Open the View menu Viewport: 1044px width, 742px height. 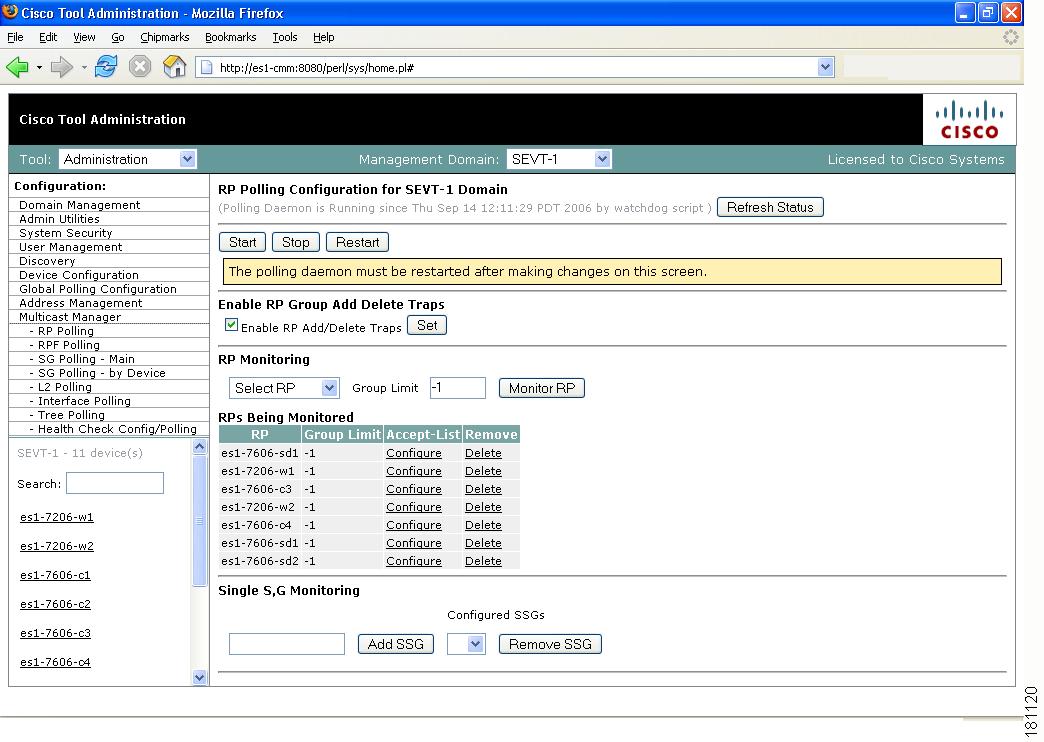[84, 37]
